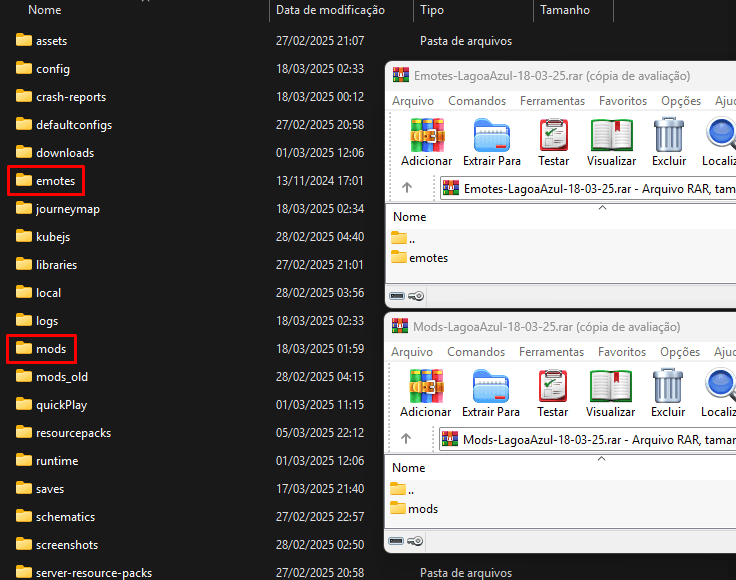
Task: Click the up-arrow button in the Emotes window
Action: click(x=407, y=187)
